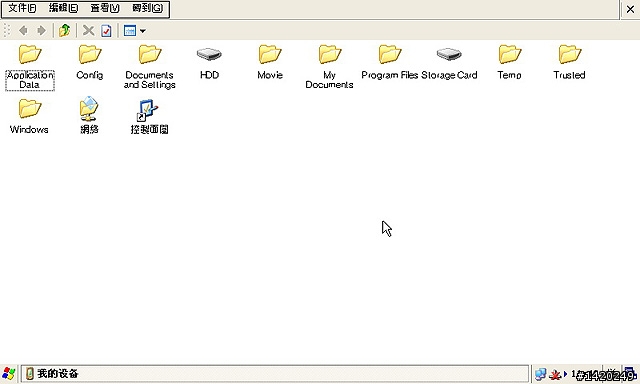Open the HDD drive icon
Image resolution: width=640 pixels, height=384 pixels.
click(209, 62)
